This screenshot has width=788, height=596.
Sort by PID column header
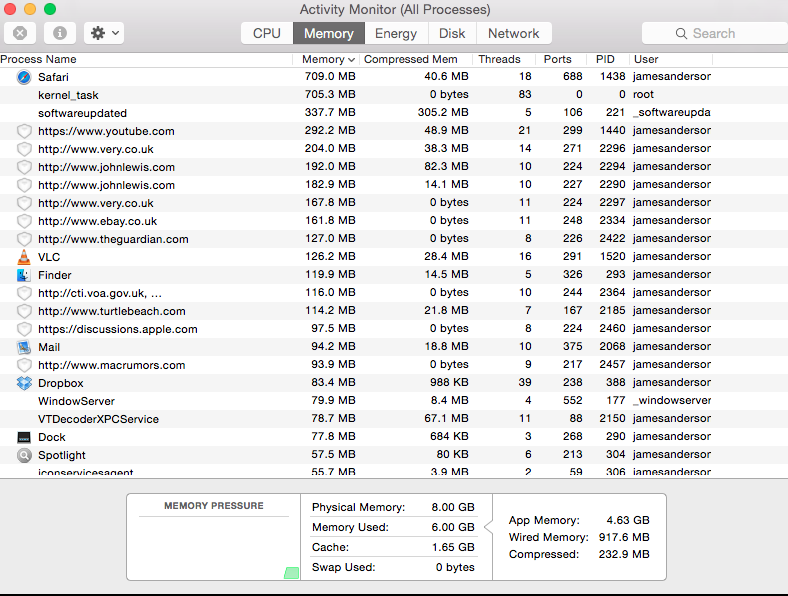(x=608, y=59)
